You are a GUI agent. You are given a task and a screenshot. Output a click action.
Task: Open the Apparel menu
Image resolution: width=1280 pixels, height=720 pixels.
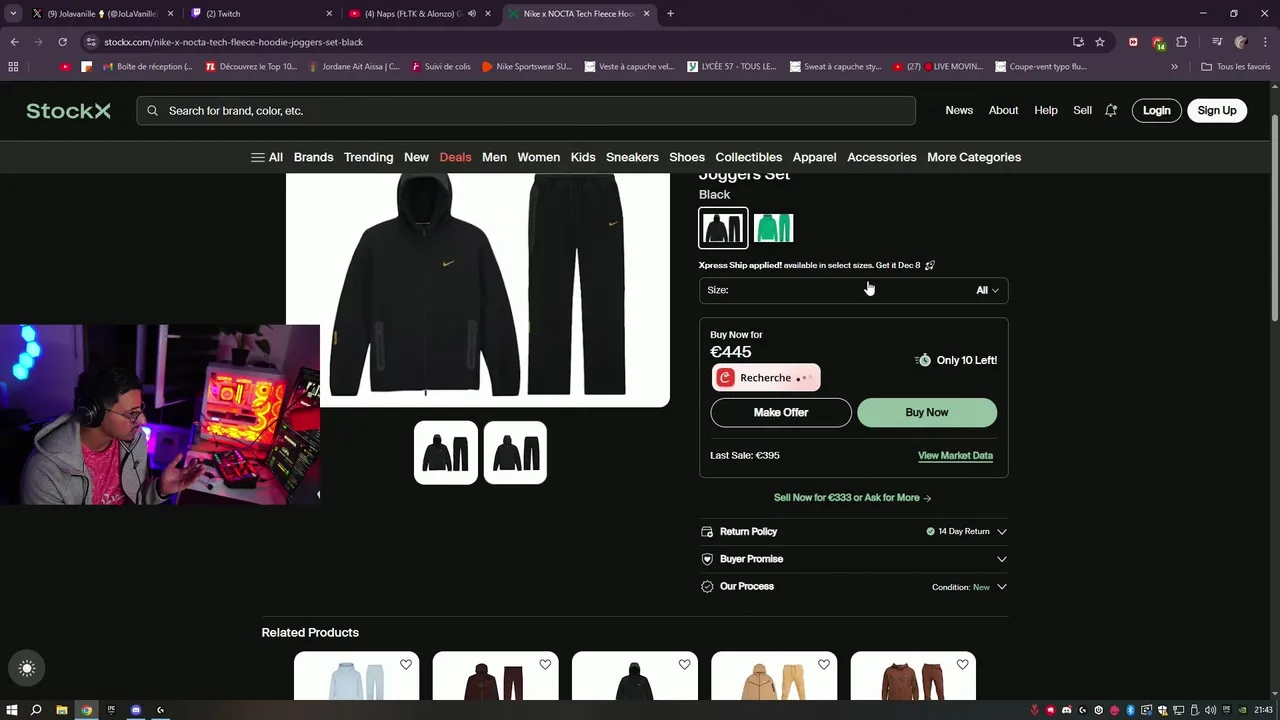tap(814, 157)
